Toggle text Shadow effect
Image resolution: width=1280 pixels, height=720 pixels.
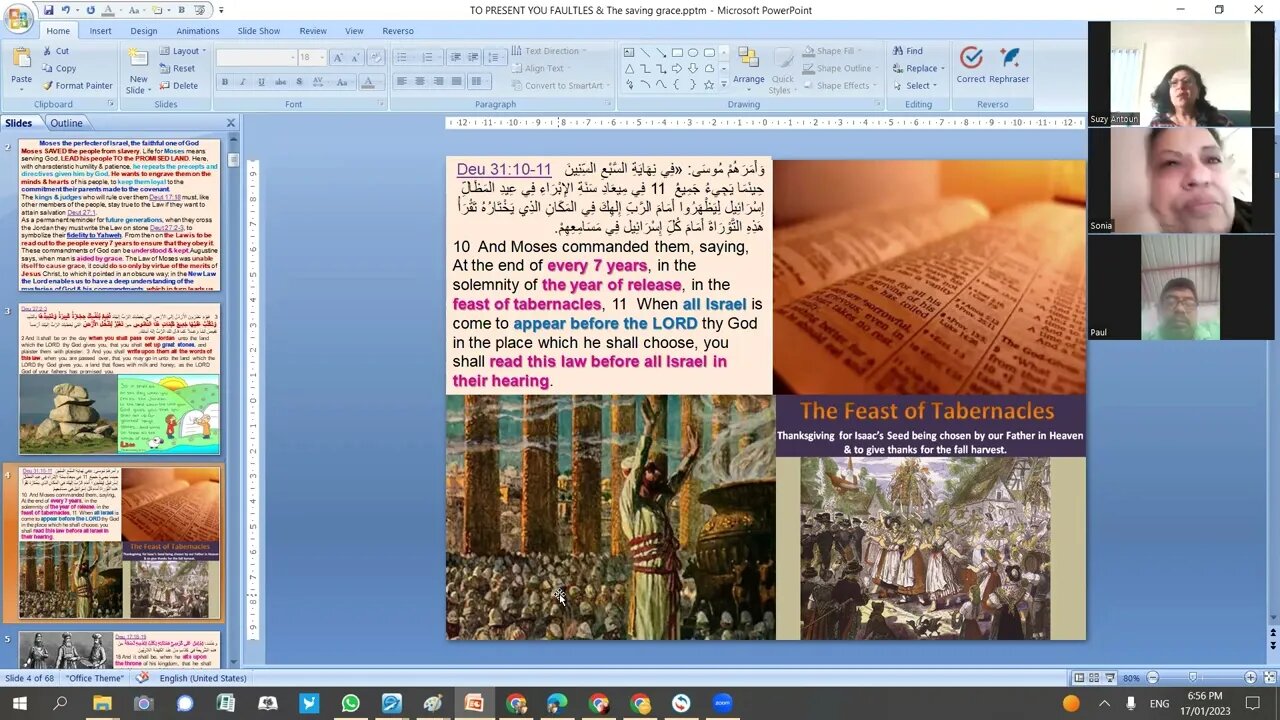(x=300, y=82)
